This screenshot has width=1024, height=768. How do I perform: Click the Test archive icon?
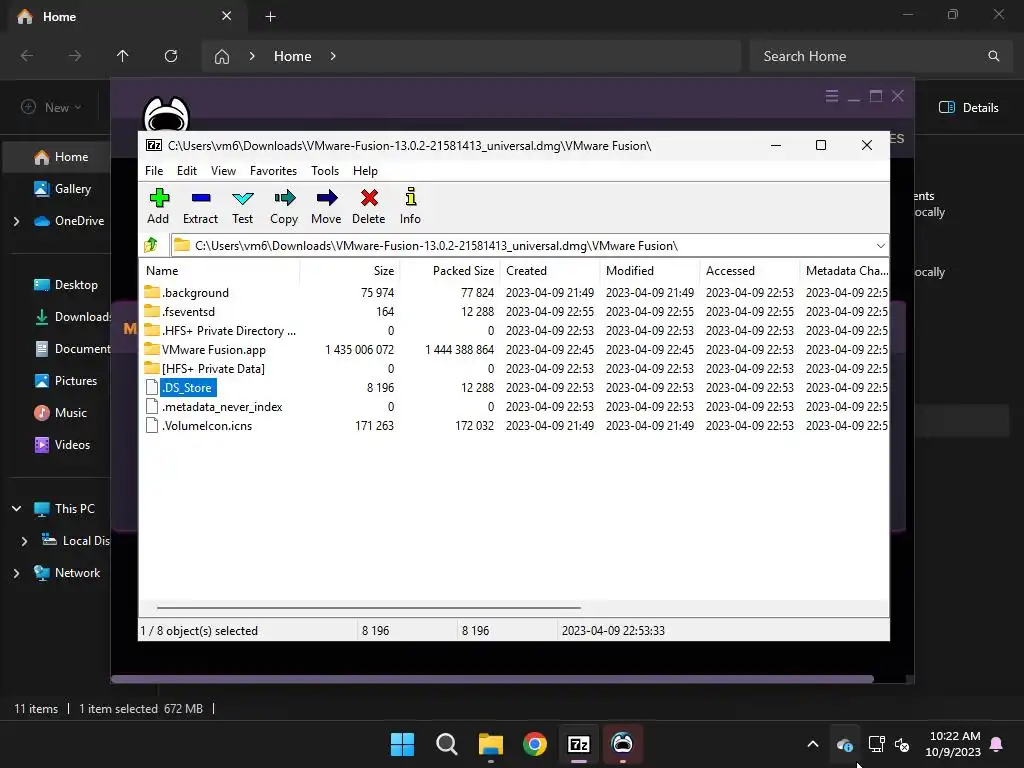point(242,206)
